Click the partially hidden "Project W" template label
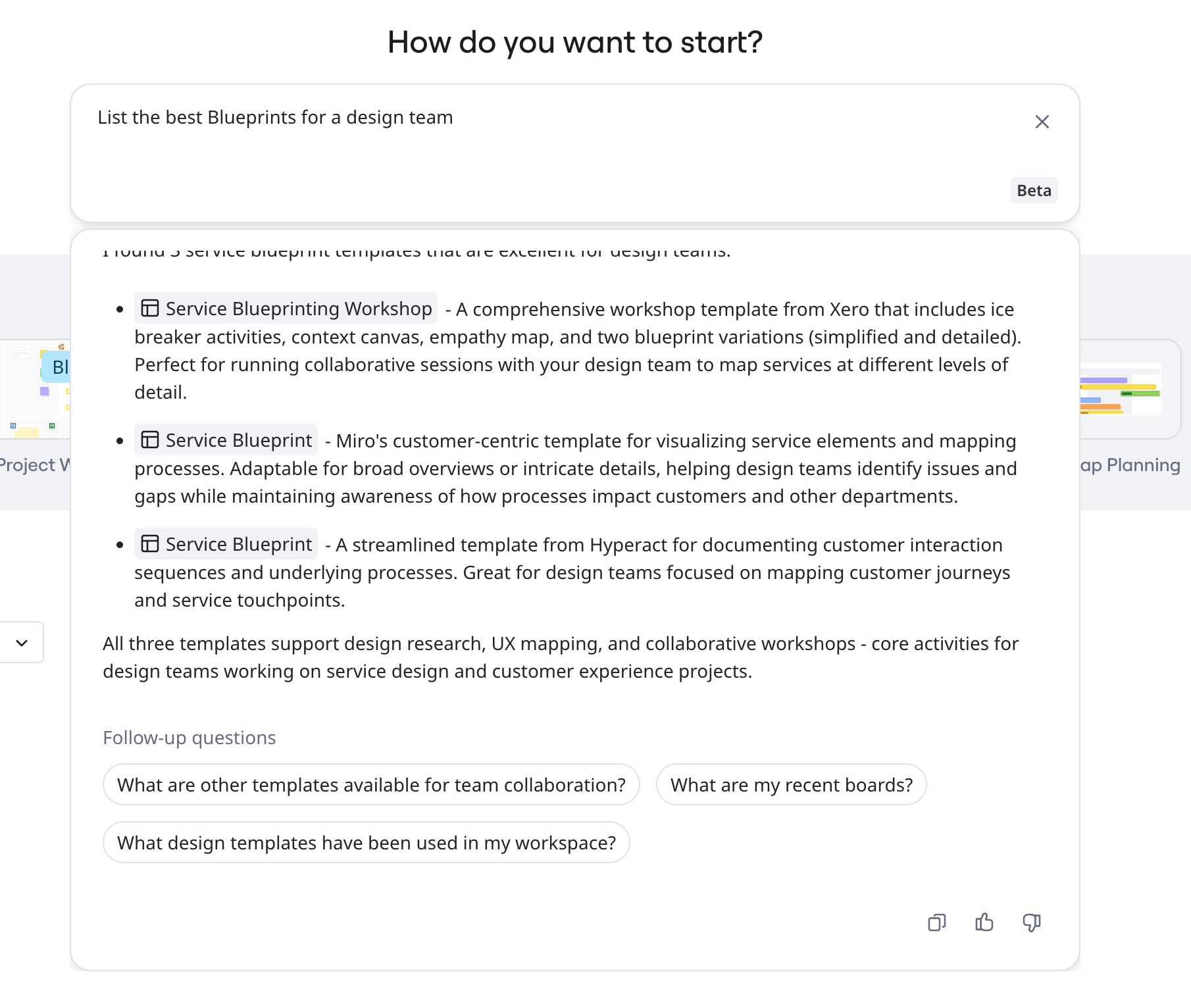The width and height of the screenshot is (1191, 1008). click(34, 465)
